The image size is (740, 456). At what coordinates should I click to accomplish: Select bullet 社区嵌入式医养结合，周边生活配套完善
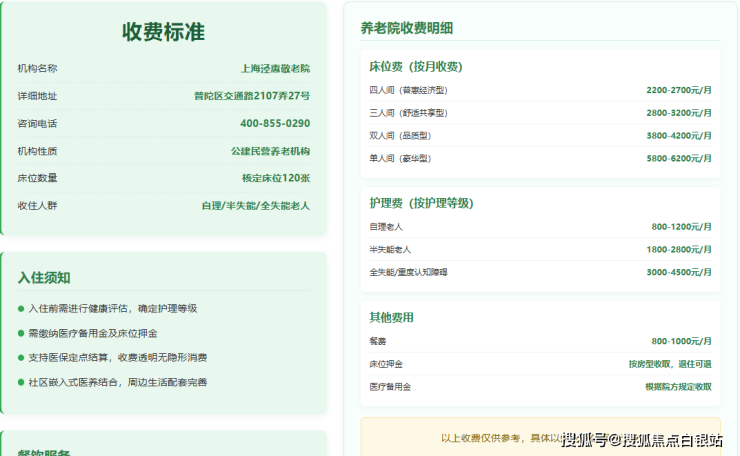118,382
